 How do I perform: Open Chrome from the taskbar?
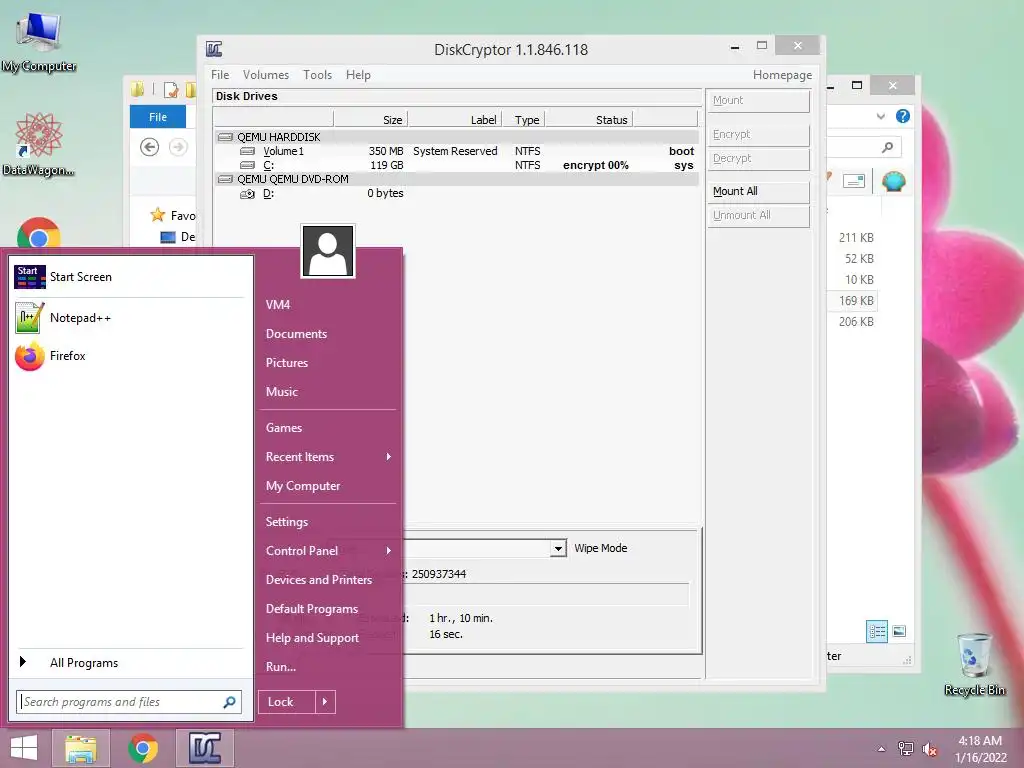(143, 748)
